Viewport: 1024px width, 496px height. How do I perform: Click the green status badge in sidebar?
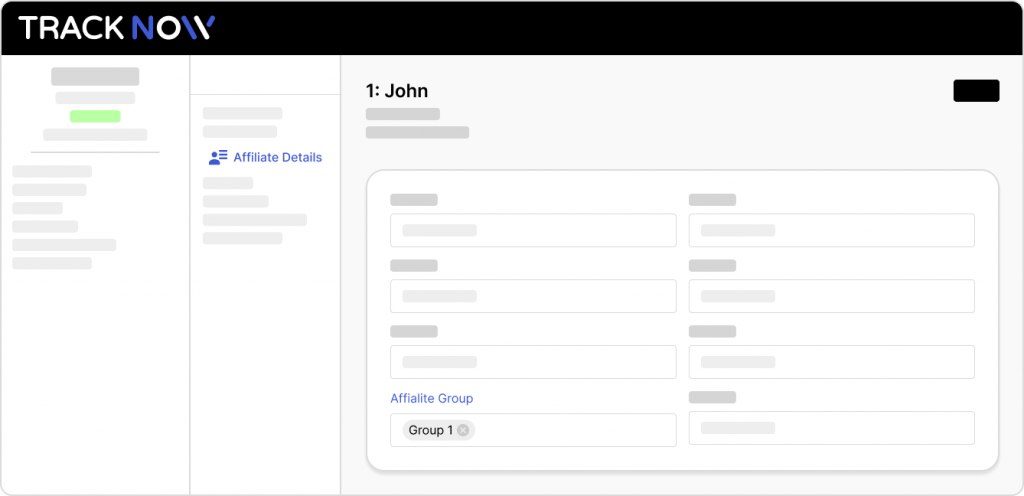point(95,116)
